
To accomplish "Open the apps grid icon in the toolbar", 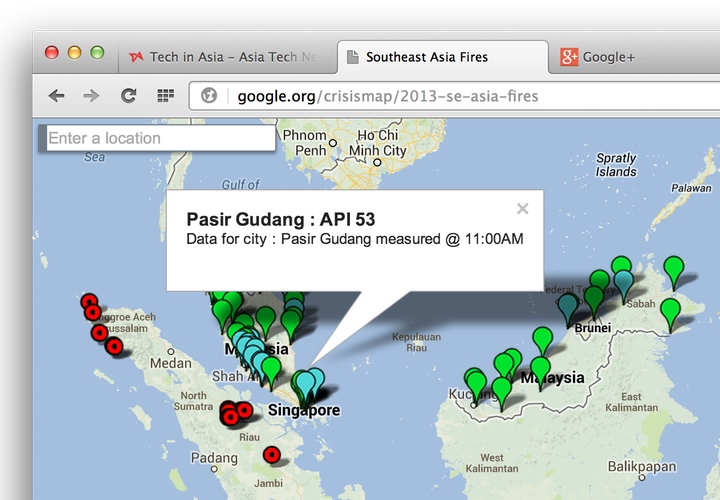I will click(165, 96).
